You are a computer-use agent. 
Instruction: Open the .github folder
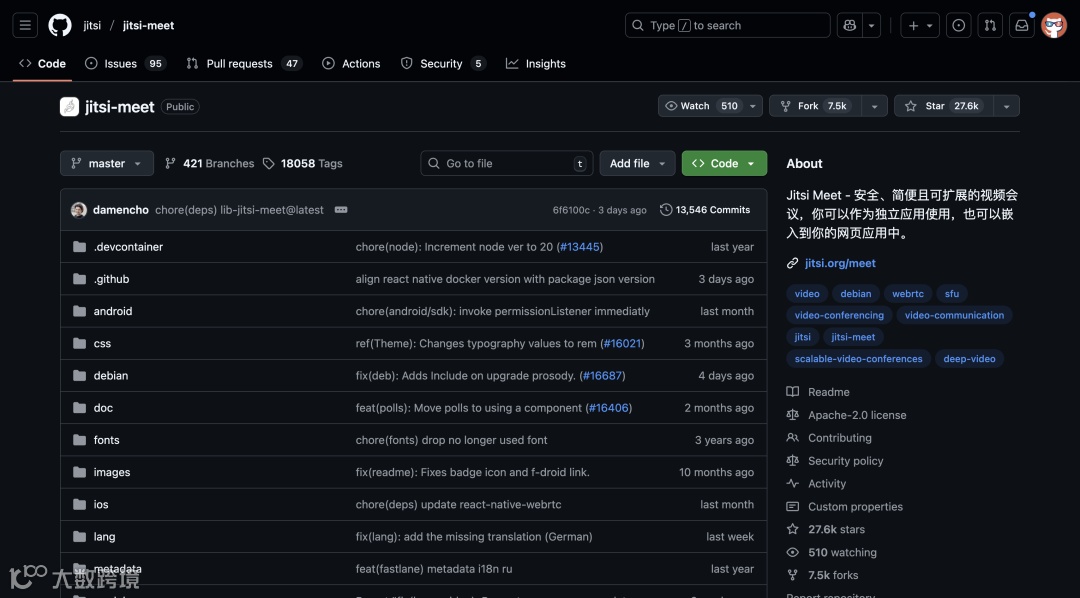point(112,279)
